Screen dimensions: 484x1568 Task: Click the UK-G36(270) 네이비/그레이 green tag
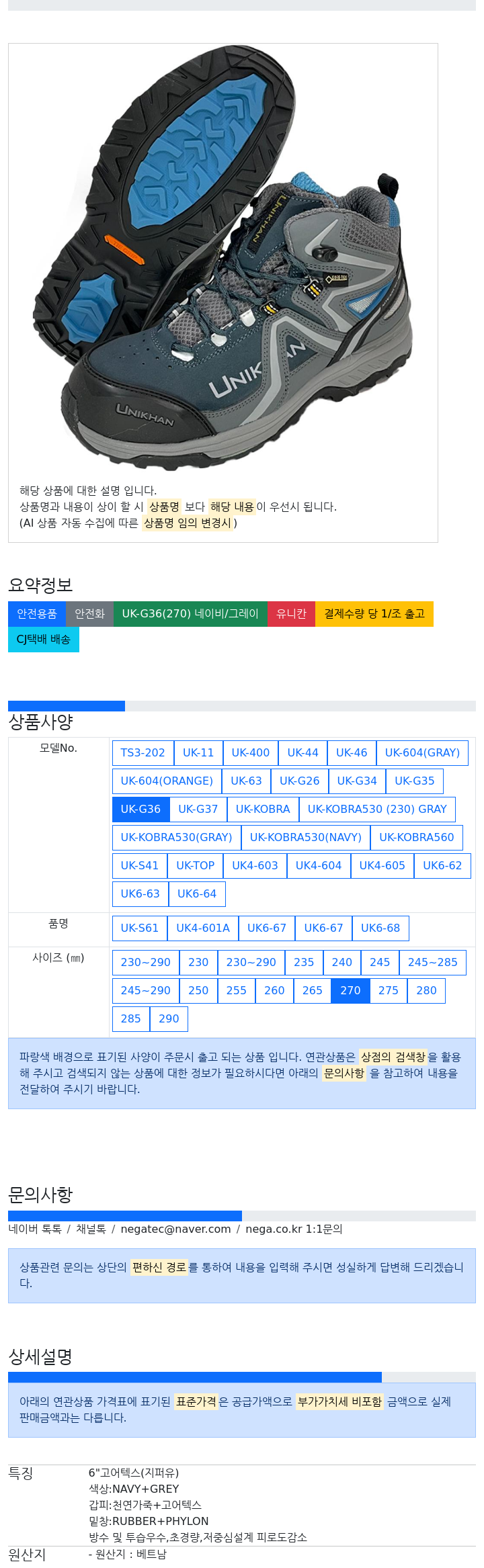(190, 614)
